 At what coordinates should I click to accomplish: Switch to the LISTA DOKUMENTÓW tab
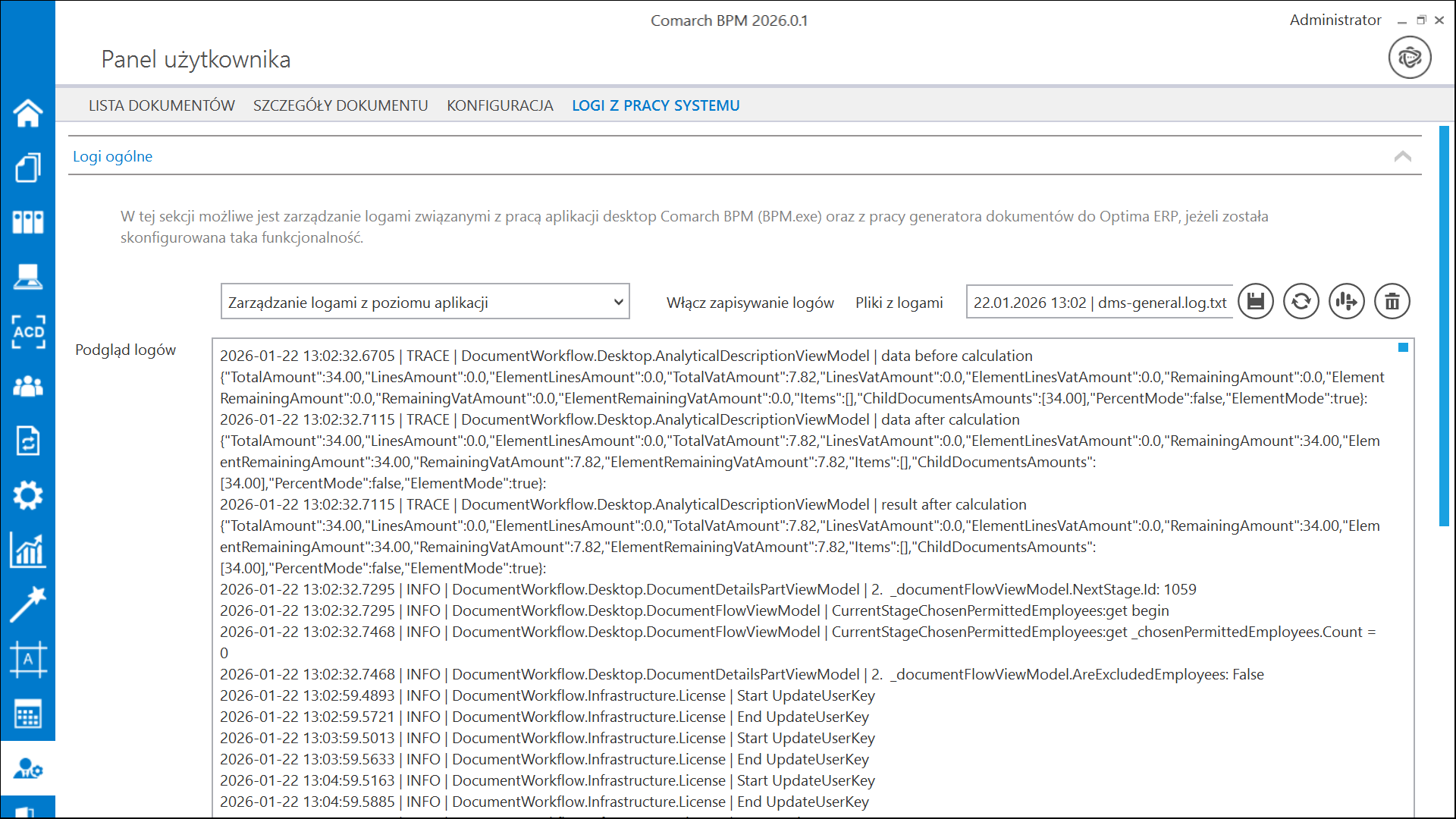click(x=162, y=105)
